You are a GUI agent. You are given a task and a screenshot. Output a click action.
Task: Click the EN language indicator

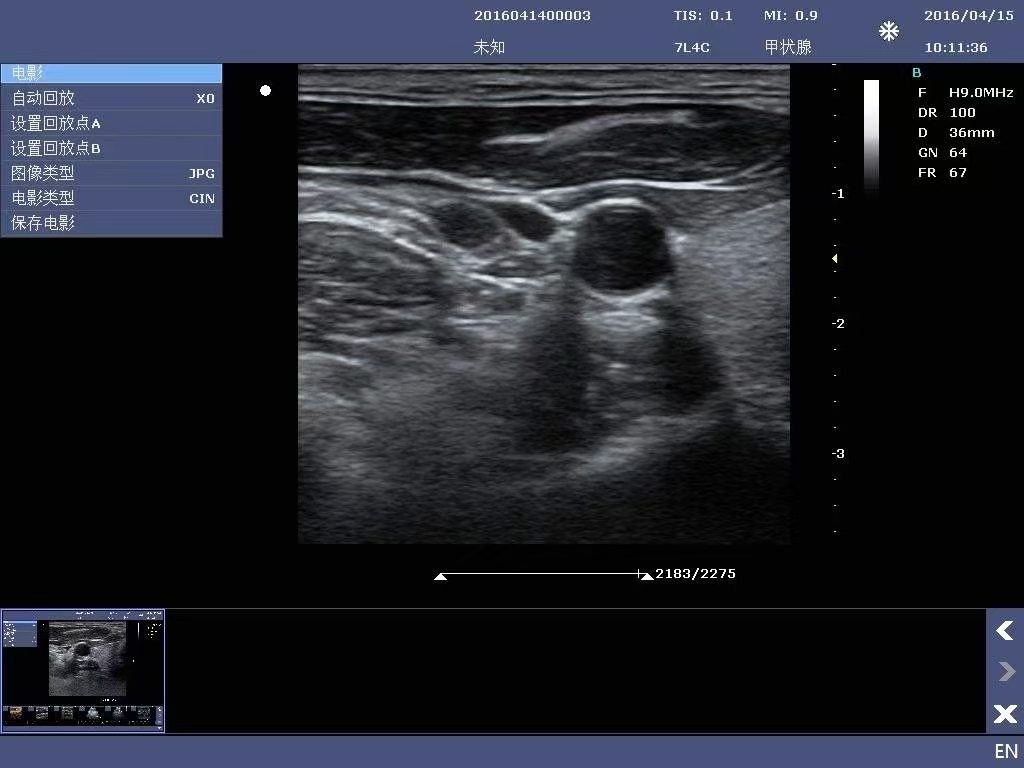pos(1005,751)
